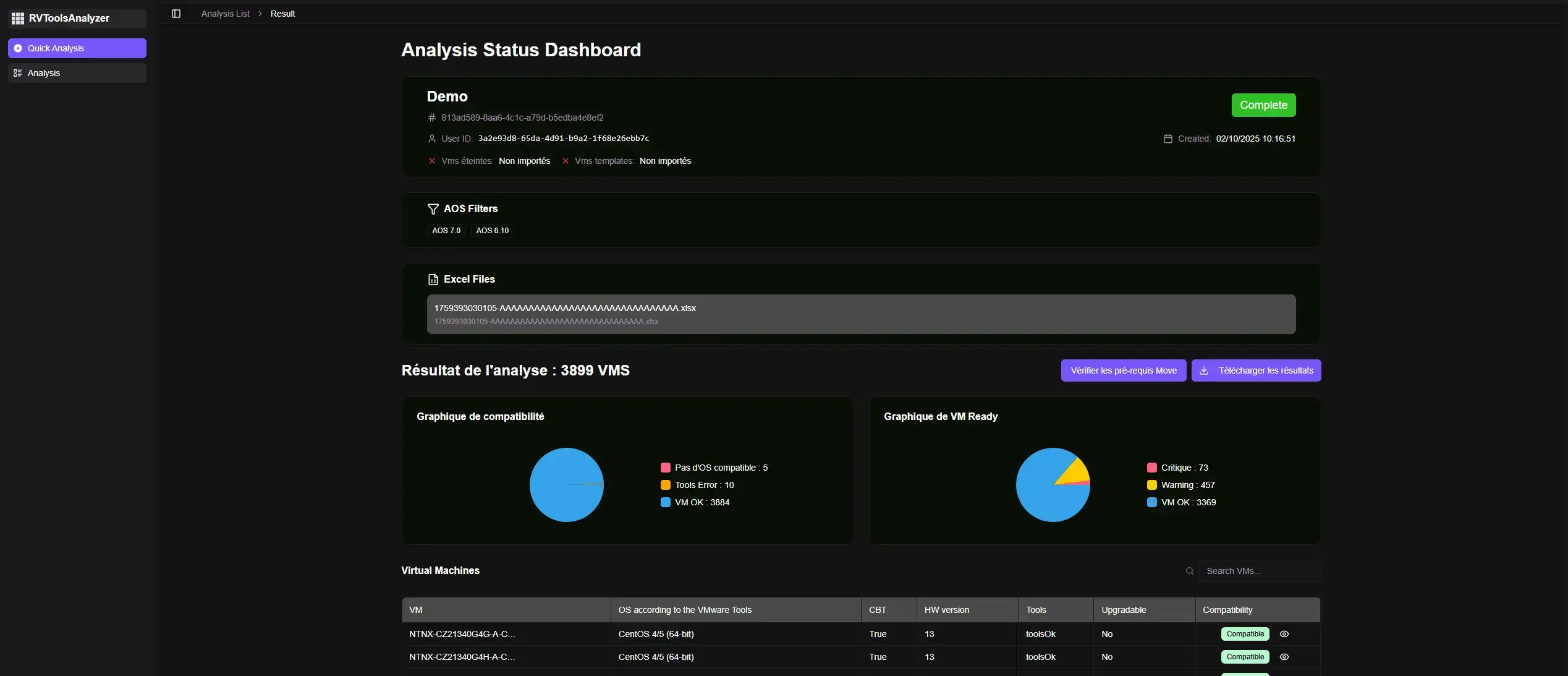Click eye icon for NTNX-CZ21340G4H-A-C row

pyautogui.click(x=1284, y=657)
